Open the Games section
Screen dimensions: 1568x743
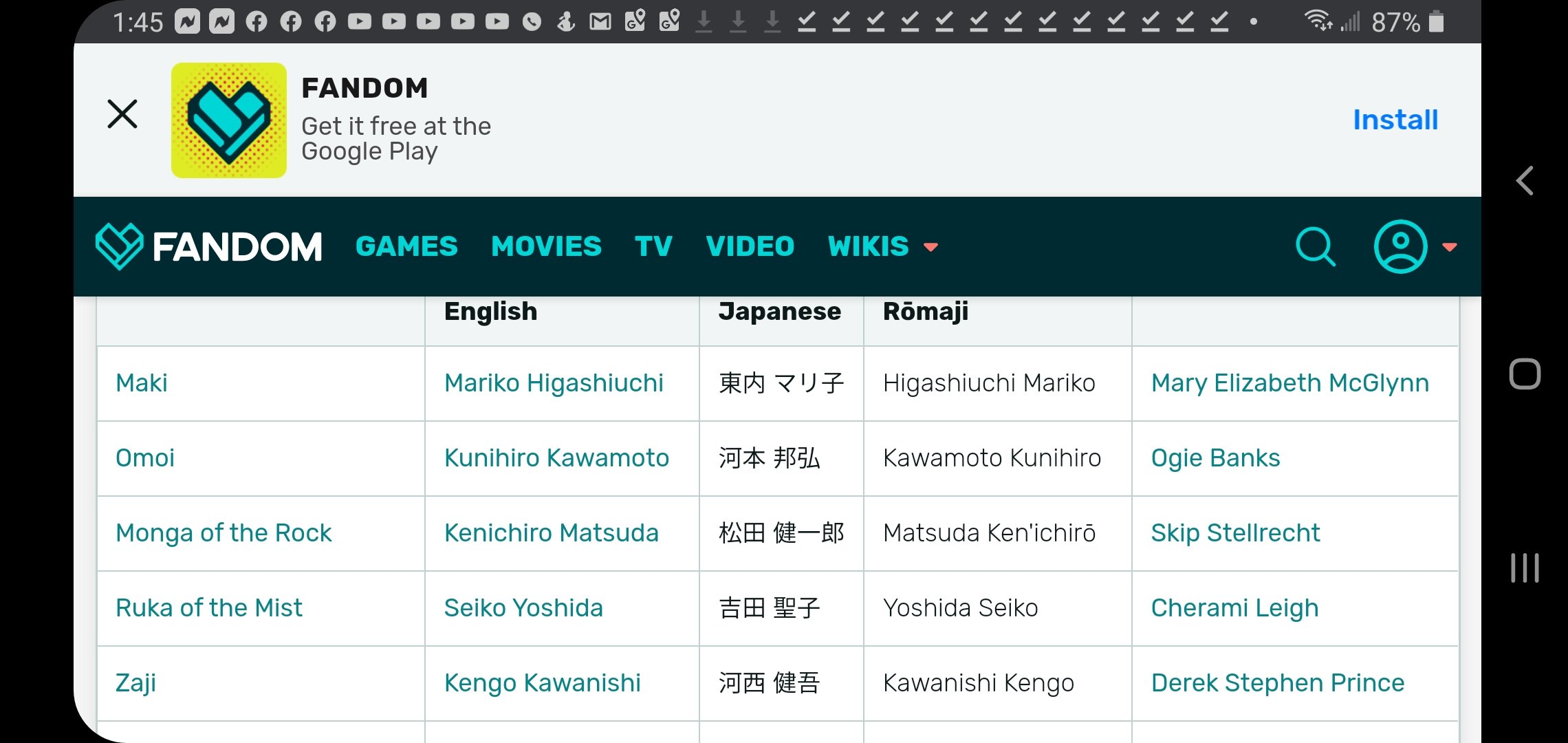406,246
